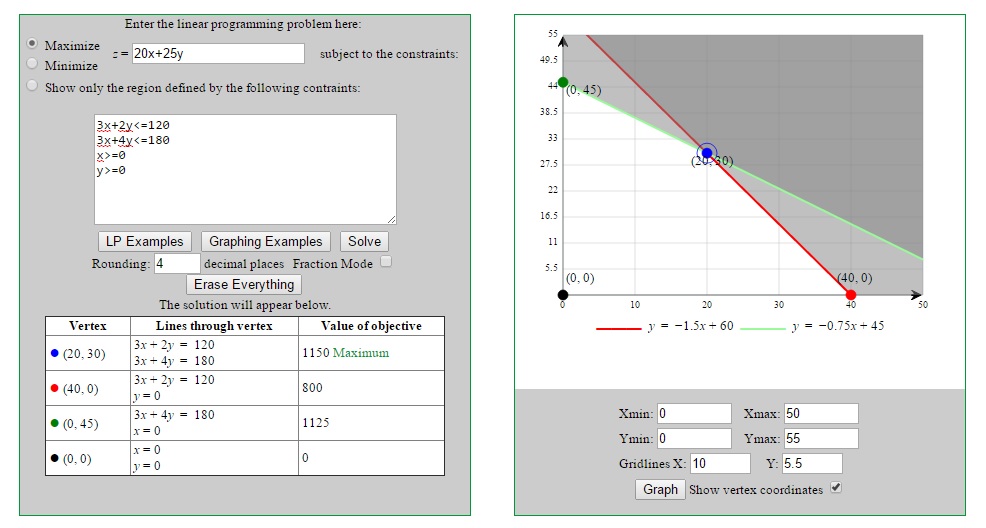The image size is (986, 528).
Task: Click the Xmax input field
Action: coord(820,414)
